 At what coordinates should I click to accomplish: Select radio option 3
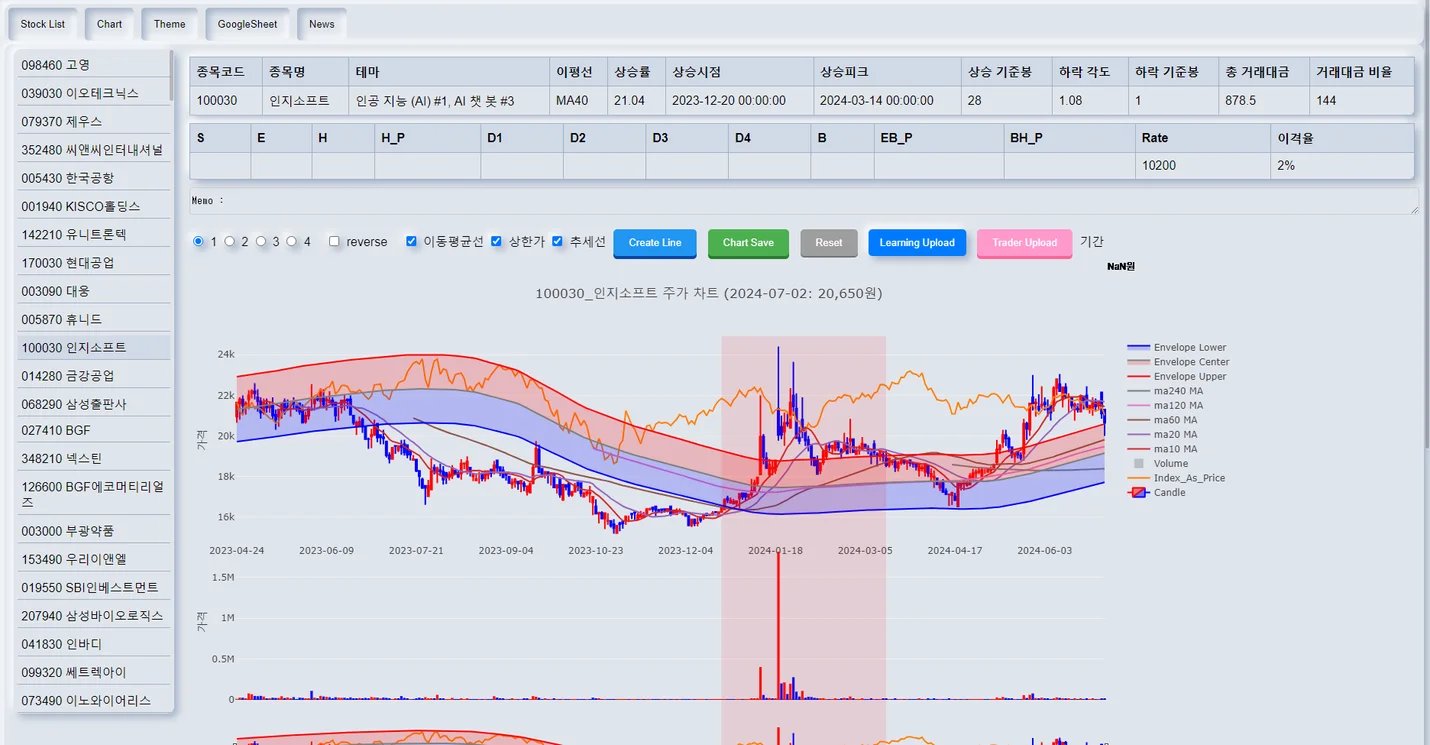coord(261,241)
